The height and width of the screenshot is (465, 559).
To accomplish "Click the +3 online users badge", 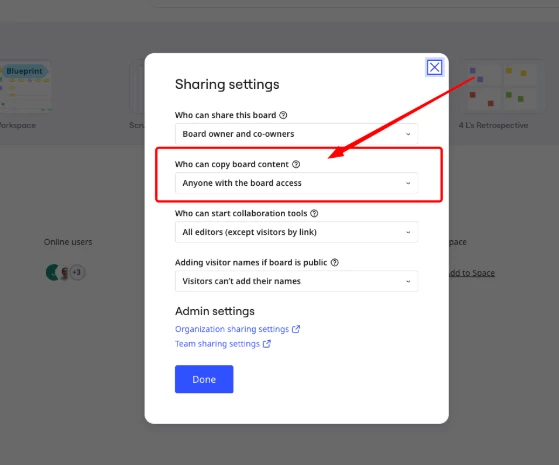I will [x=77, y=272].
